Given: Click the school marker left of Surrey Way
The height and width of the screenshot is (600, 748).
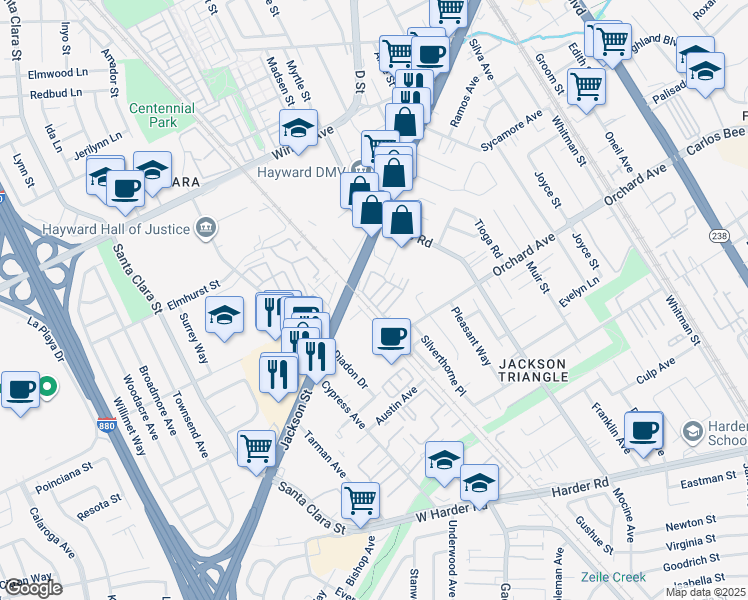Looking at the screenshot, I should click(x=225, y=318).
